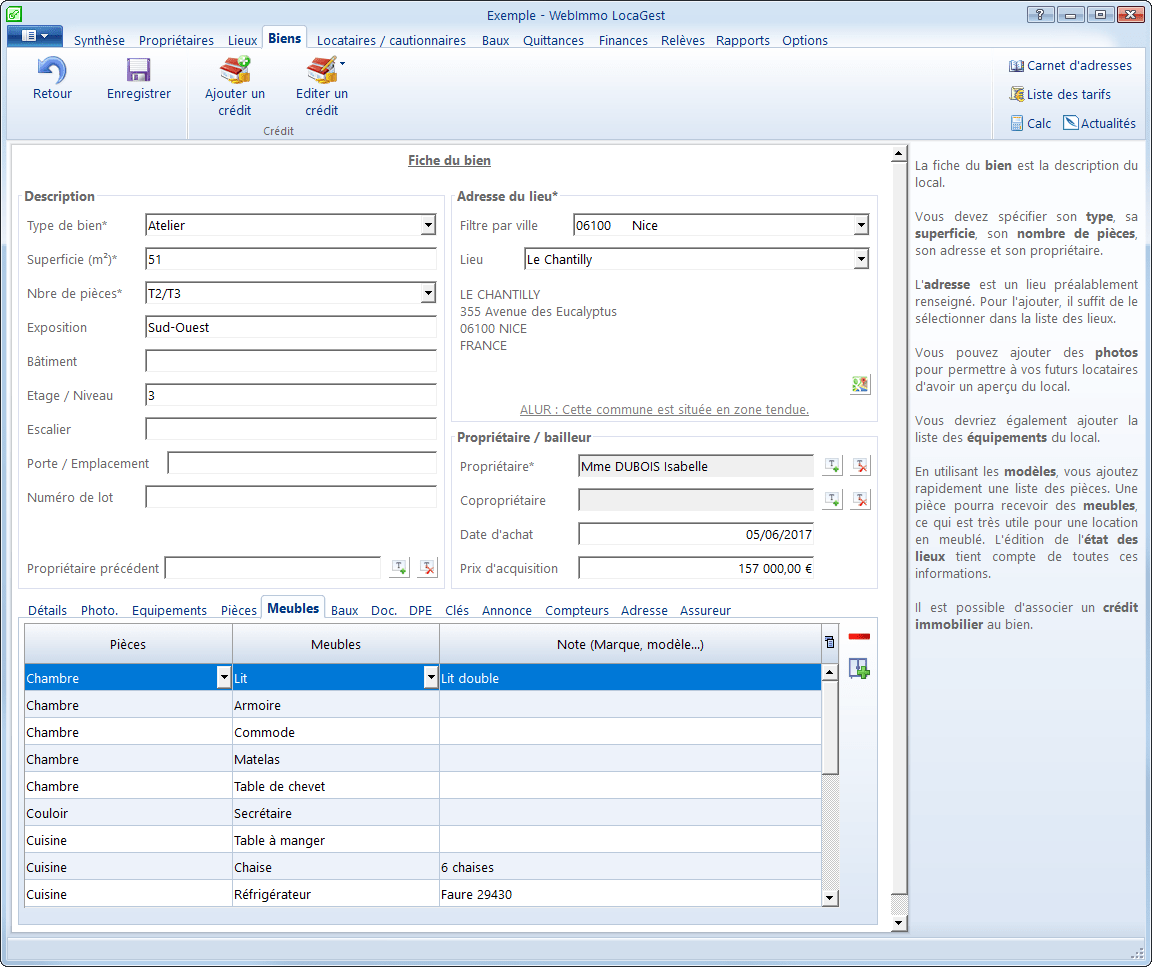1152x967 pixels.
Task: Select owner using Propriétaire add icon
Action: point(832,466)
